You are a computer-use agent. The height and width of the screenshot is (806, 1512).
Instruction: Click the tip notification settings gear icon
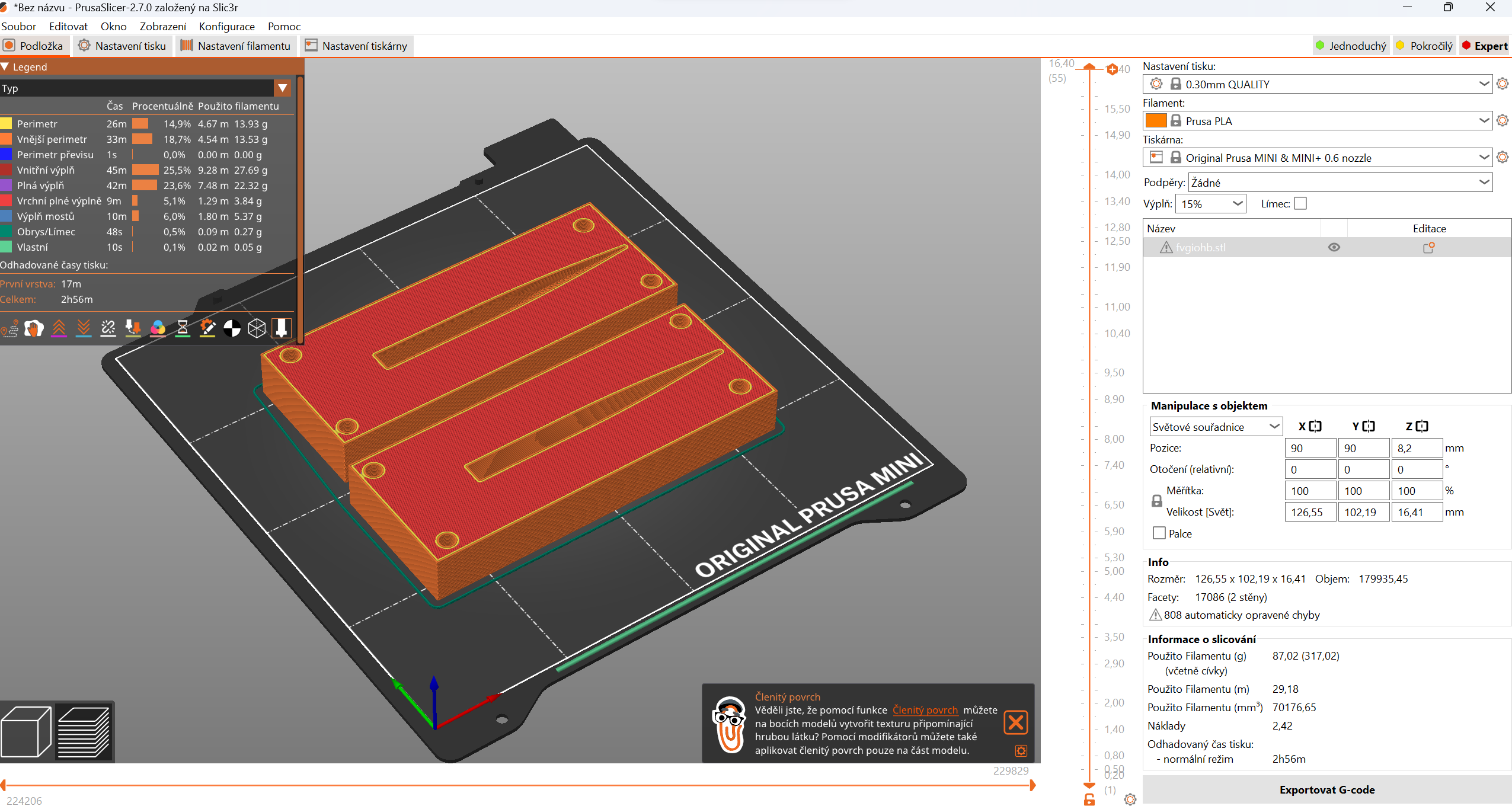(1021, 751)
